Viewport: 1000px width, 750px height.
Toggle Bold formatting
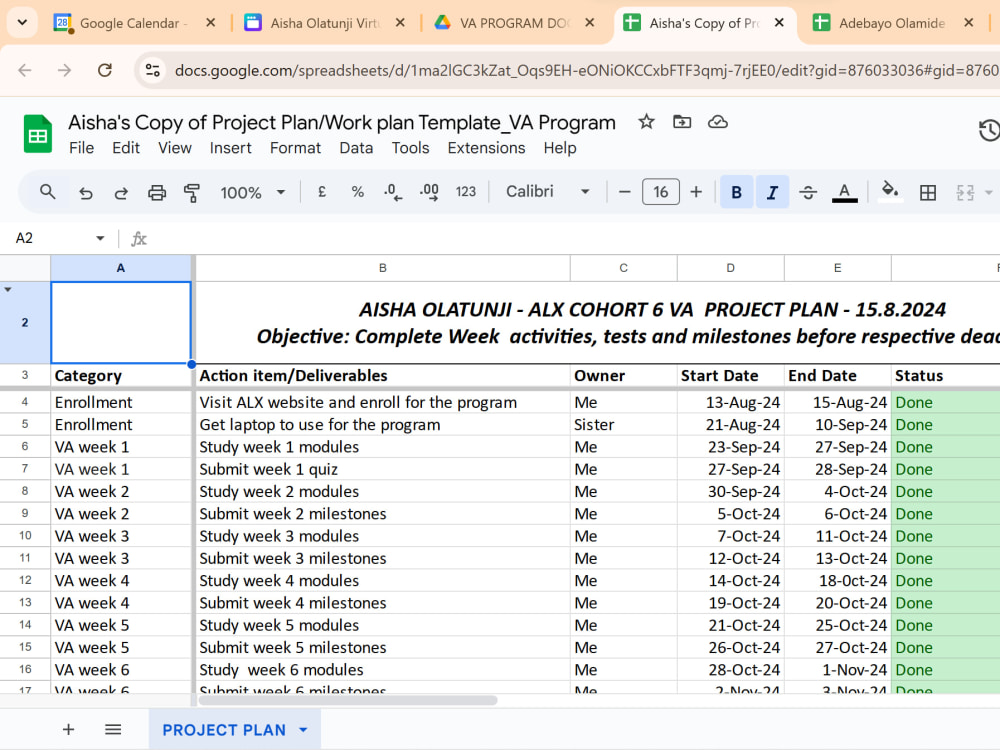(737, 192)
